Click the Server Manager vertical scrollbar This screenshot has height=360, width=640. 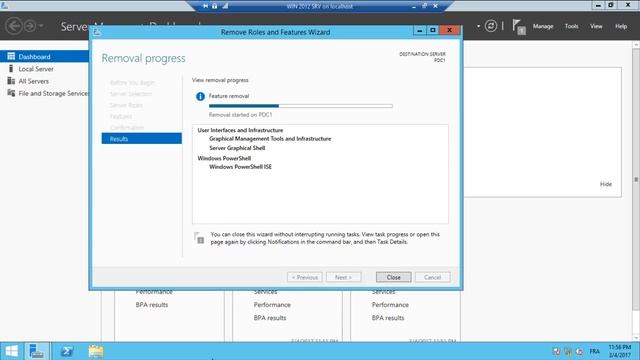636,179
